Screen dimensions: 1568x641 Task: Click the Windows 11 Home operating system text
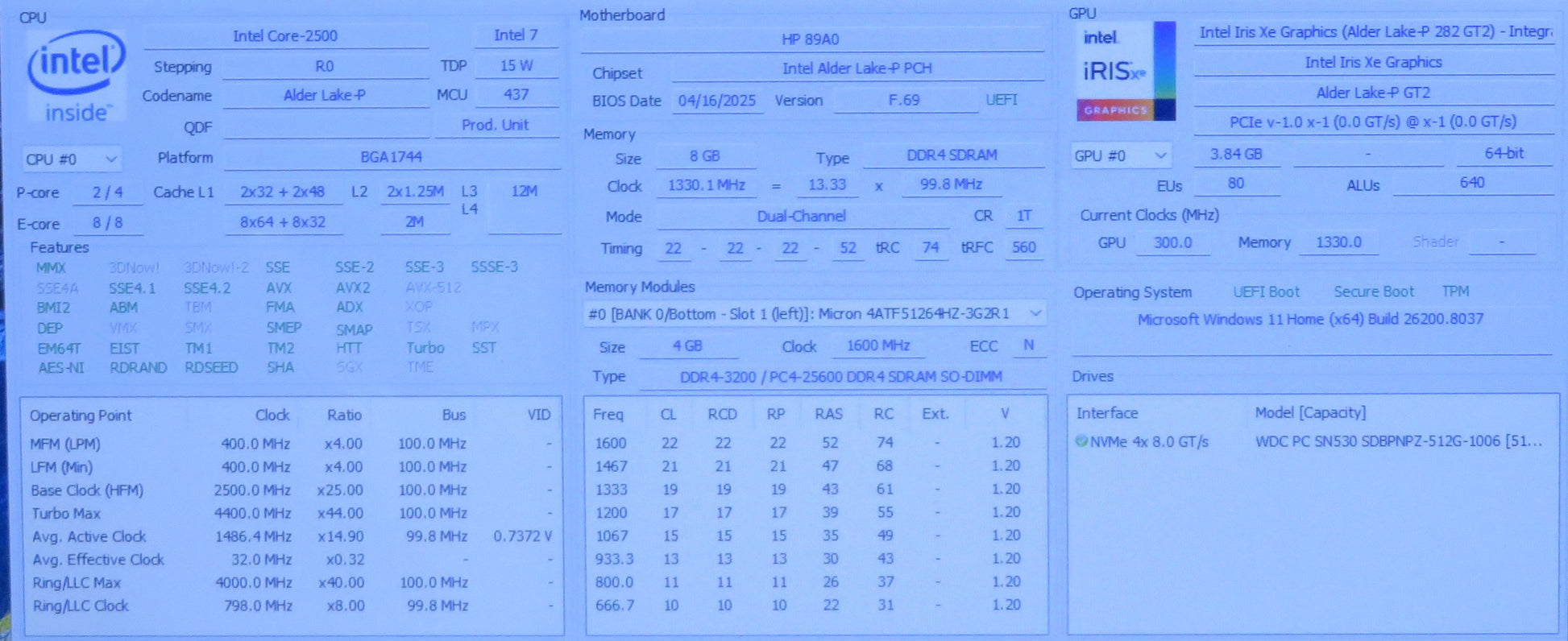1309,320
